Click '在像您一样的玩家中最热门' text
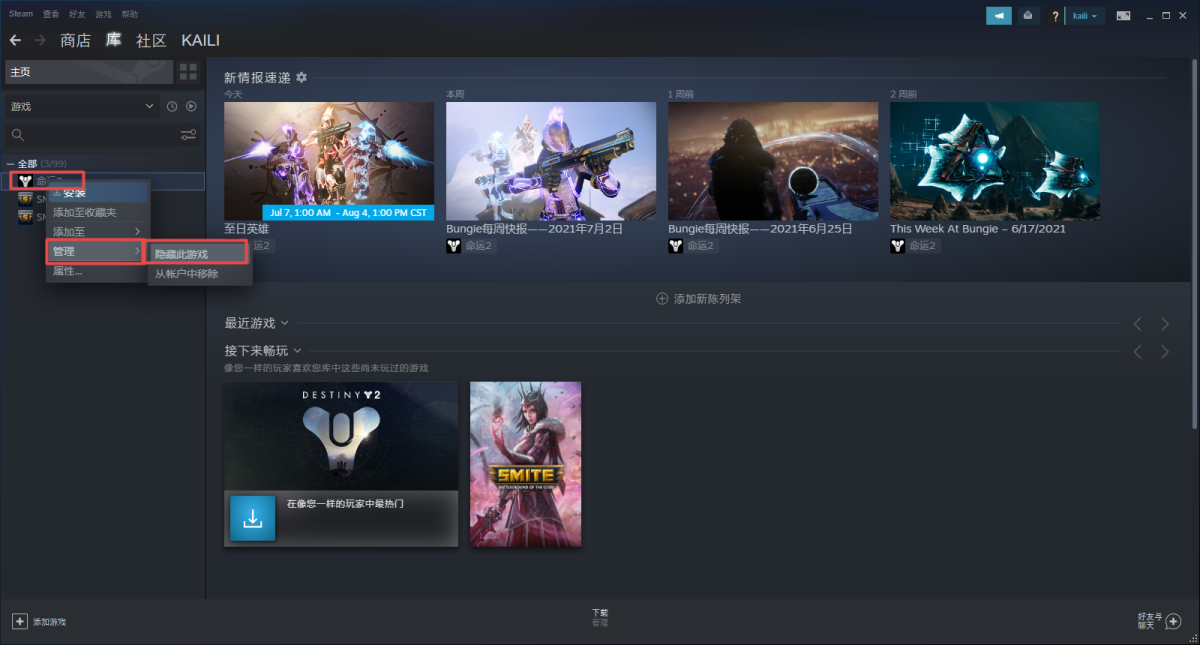 (345, 504)
